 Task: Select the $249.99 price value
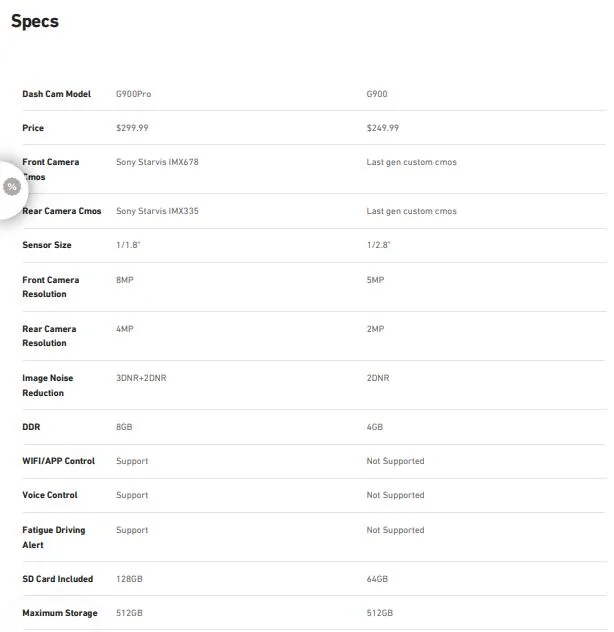pyautogui.click(x=383, y=128)
